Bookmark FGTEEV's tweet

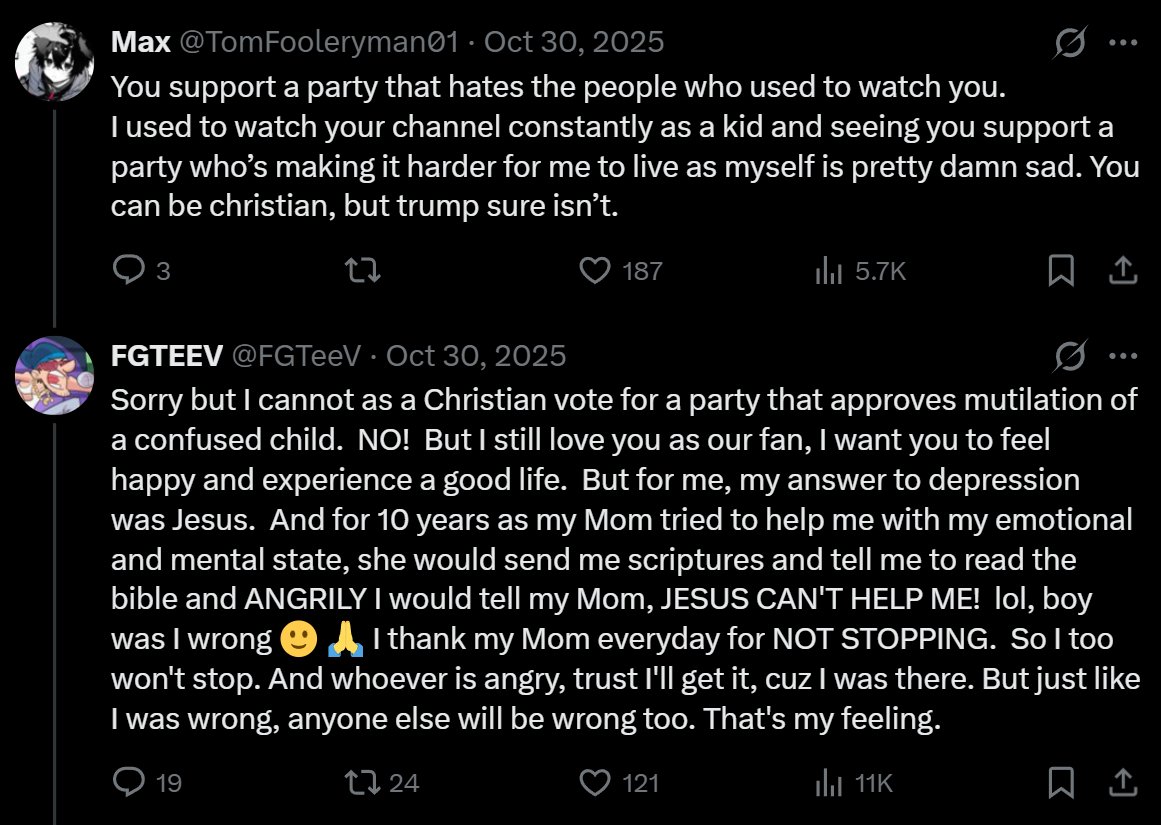coord(1061,782)
